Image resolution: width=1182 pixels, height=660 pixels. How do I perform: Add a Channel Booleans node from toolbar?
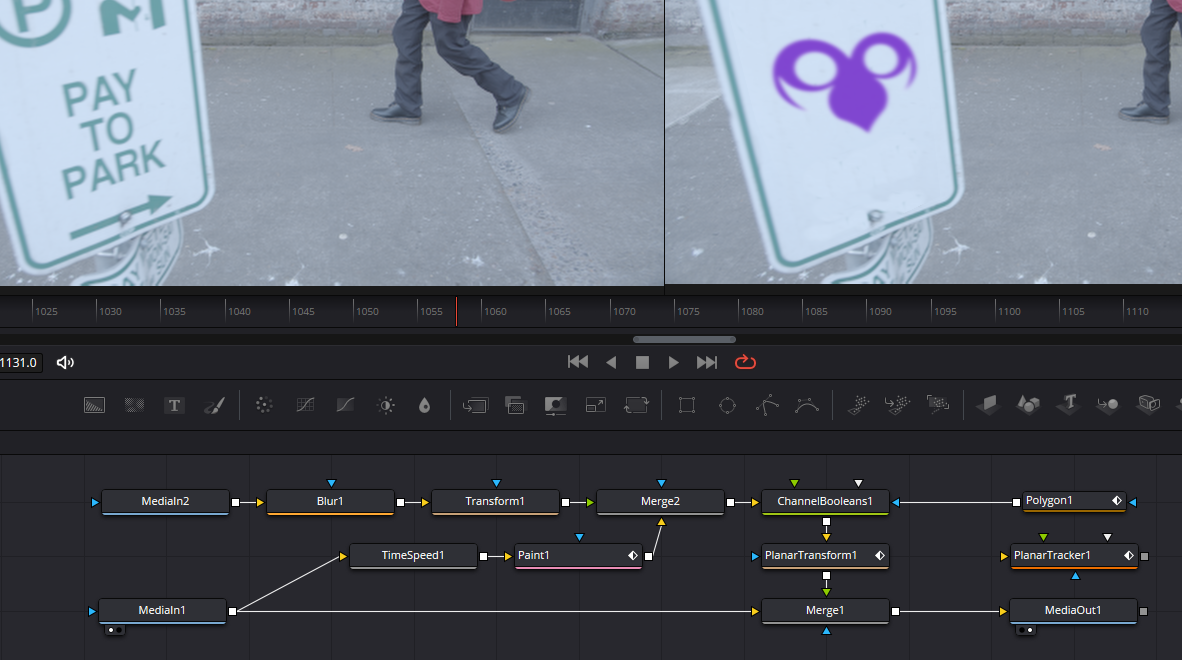tap(515, 405)
